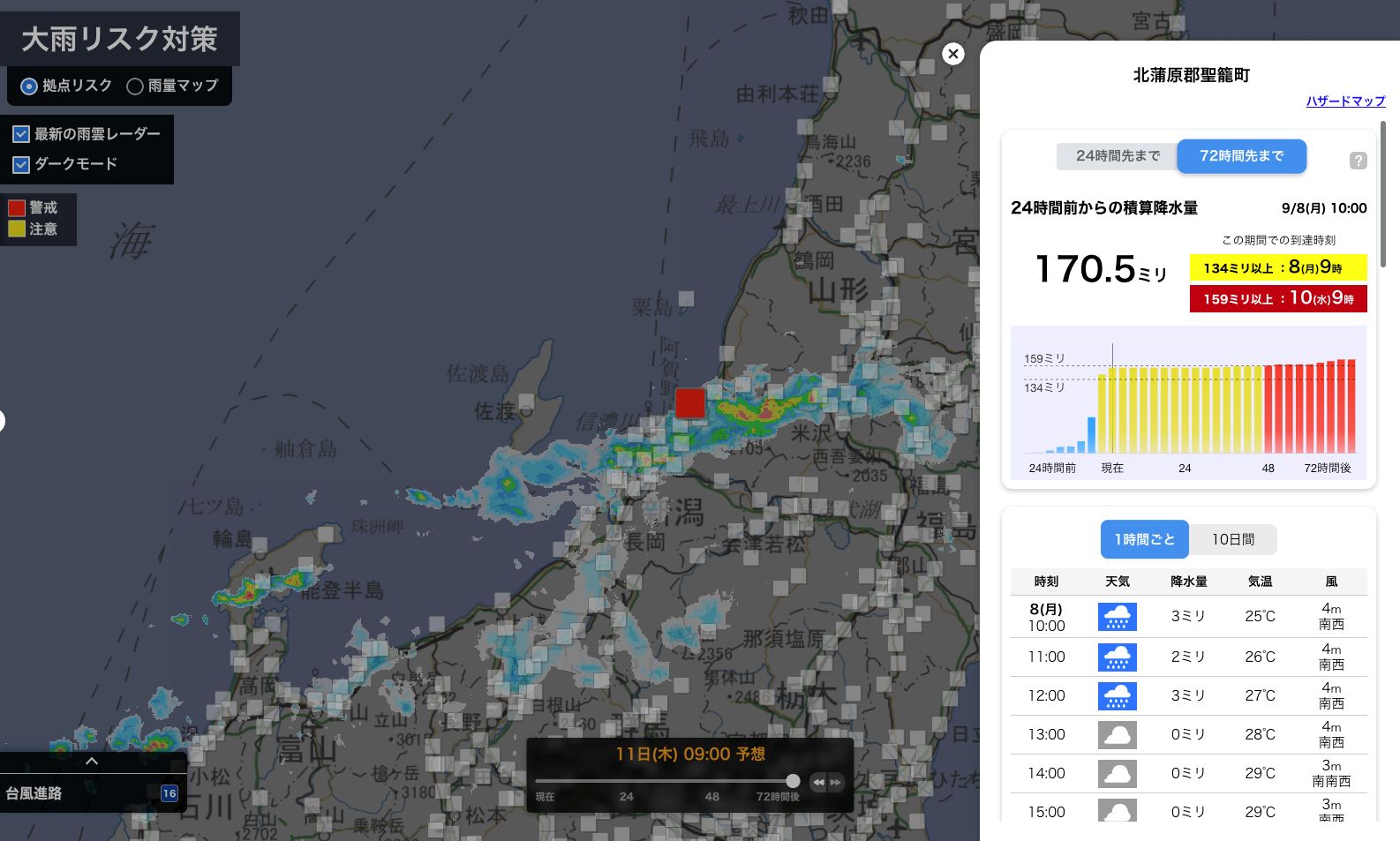The image size is (1400, 841).
Task: Select the 雨量マップ radio button
Action: click(x=135, y=86)
